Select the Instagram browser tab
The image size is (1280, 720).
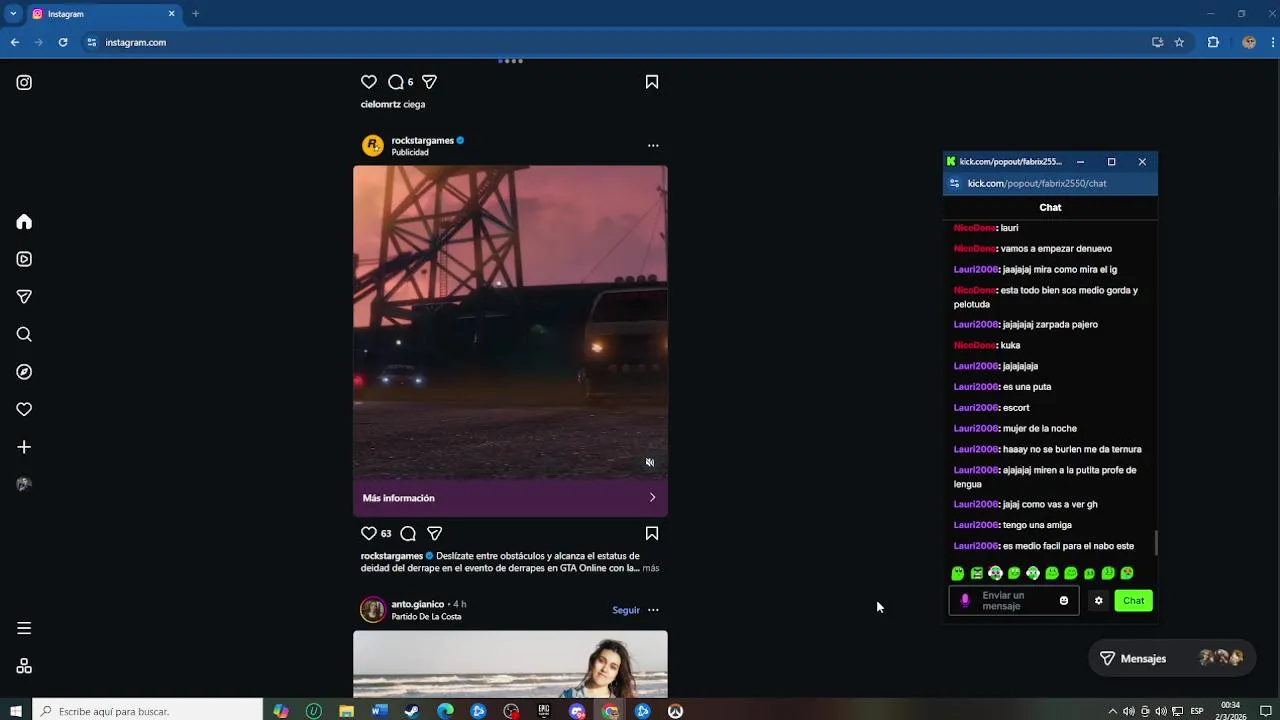tap(103, 14)
